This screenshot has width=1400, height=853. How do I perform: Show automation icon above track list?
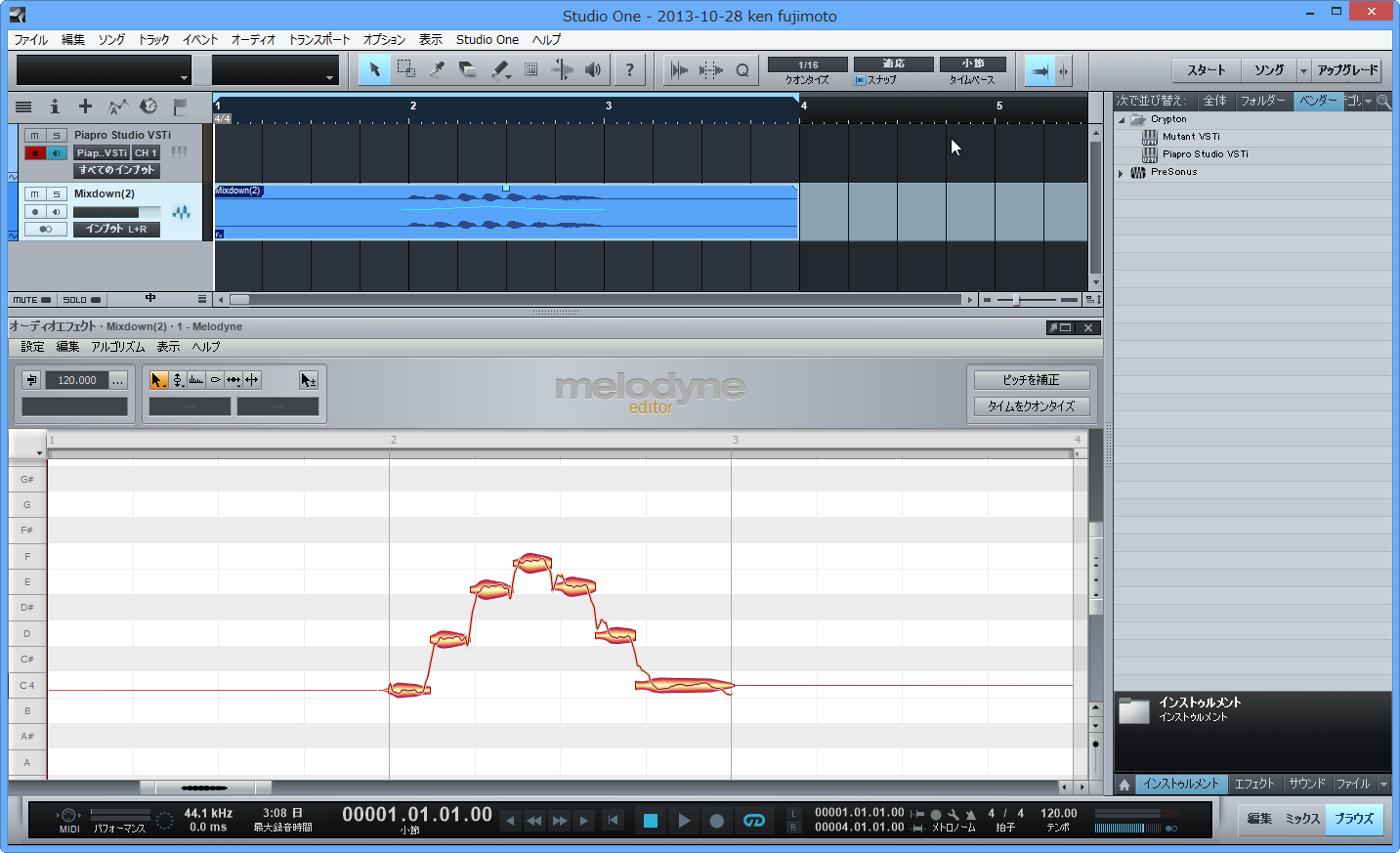click(117, 107)
